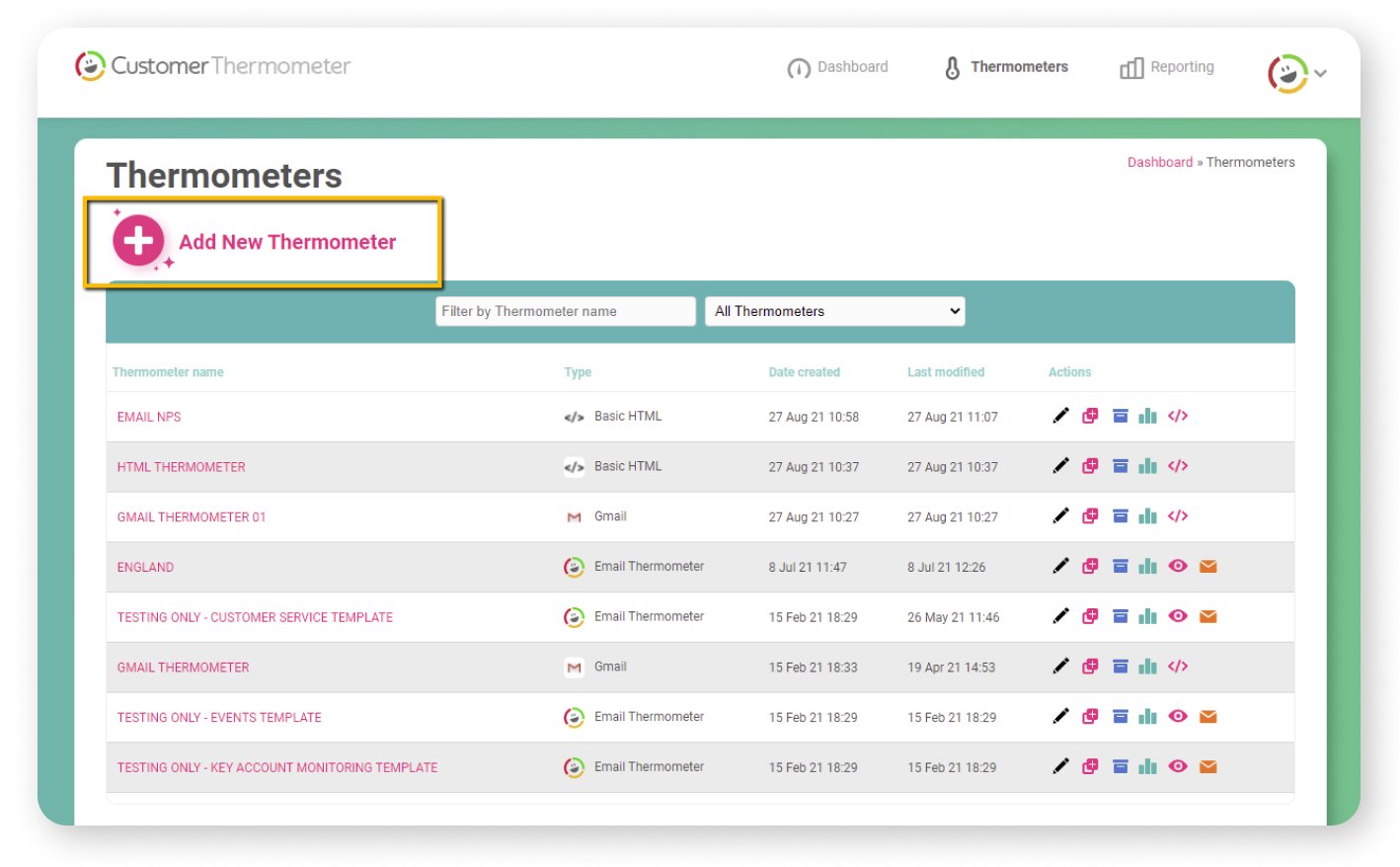The width and height of the screenshot is (1400, 867).
Task: Open the Dashboard nav item
Action: (837, 67)
